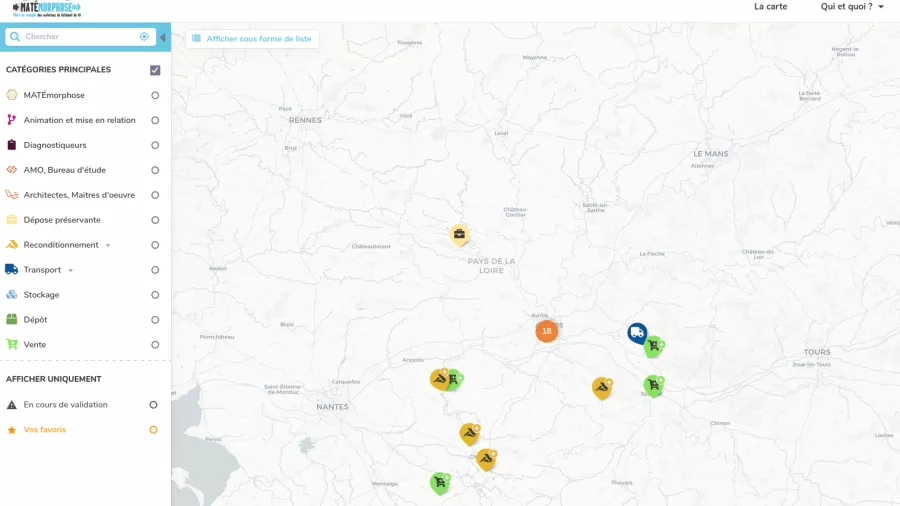Image resolution: width=900 pixels, height=506 pixels.
Task: Enable the Vente category radio button
Action: pyautogui.click(x=155, y=345)
